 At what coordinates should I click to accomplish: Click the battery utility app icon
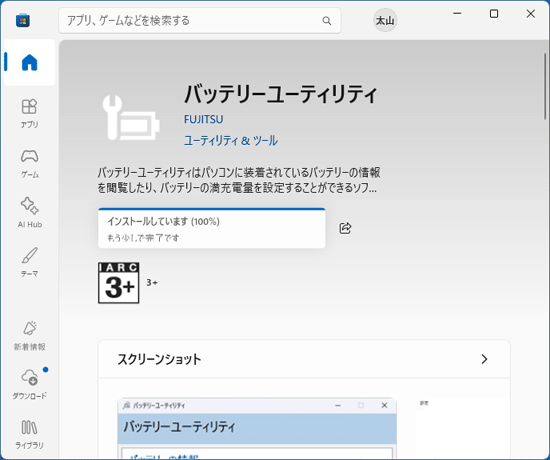pyautogui.click(x=131, y=118)
